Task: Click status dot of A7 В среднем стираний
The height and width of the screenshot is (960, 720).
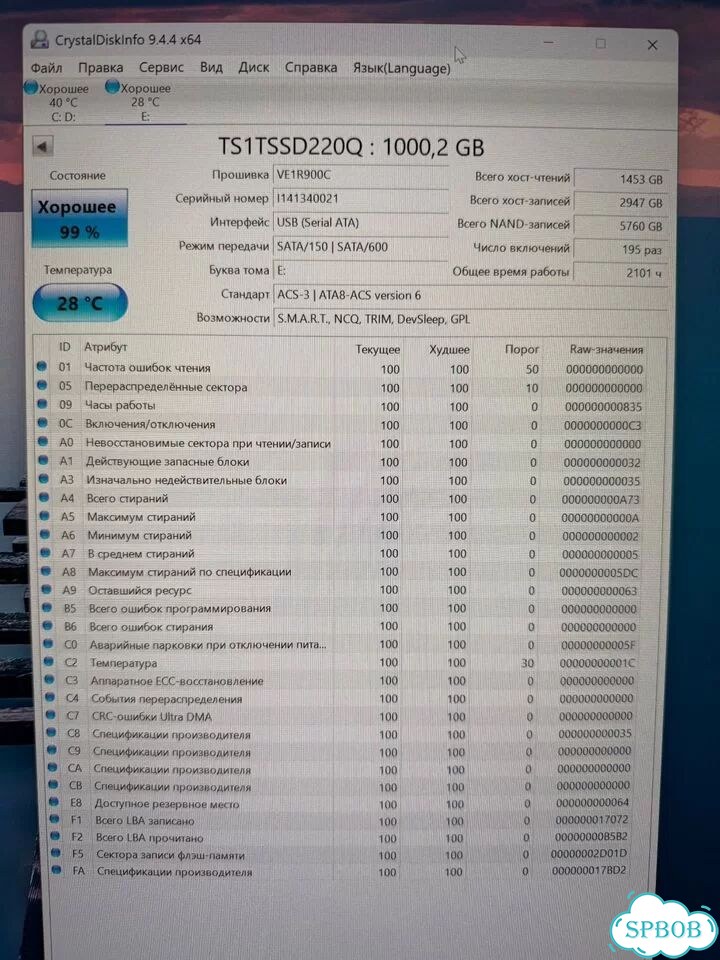Action: (46, 552)
